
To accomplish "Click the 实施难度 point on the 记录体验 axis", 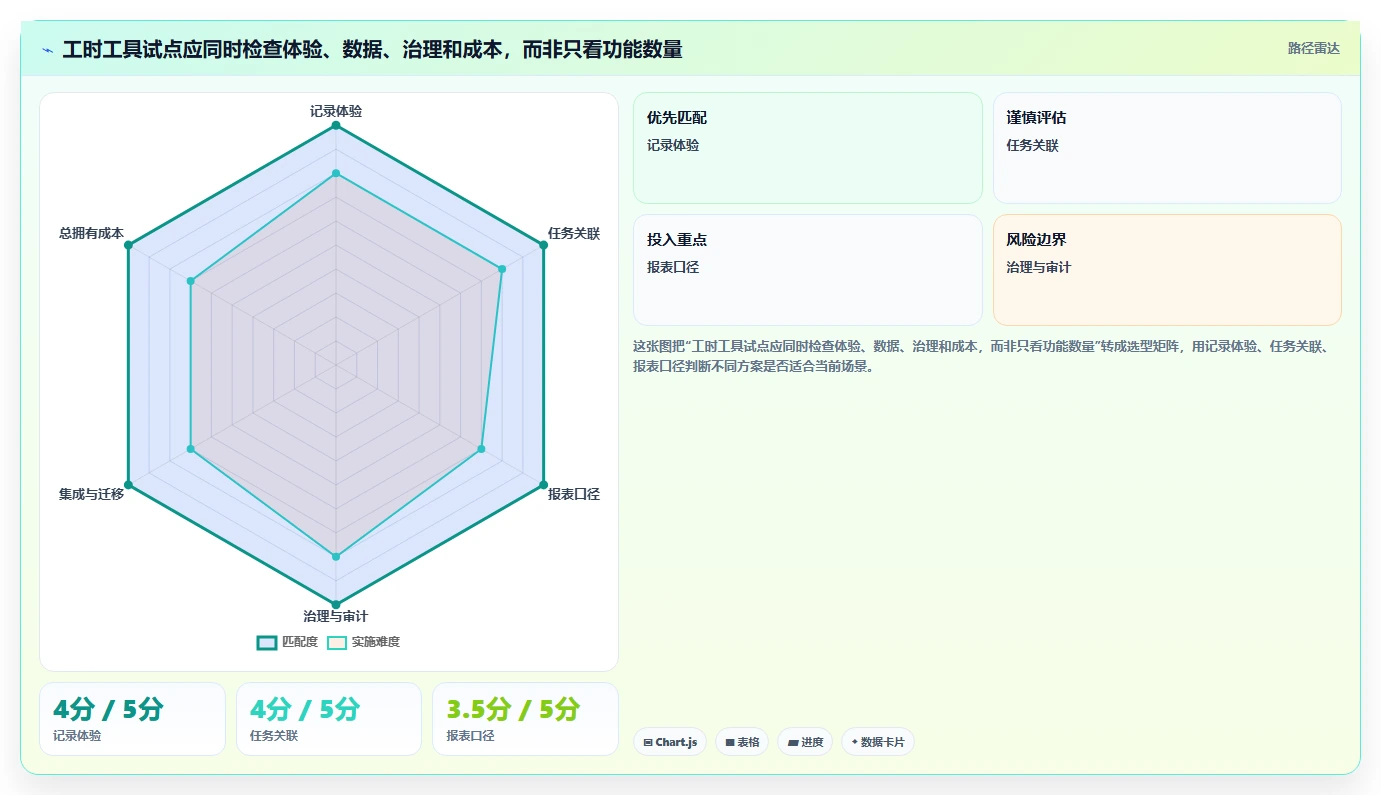I will click(x=336, y=173).
